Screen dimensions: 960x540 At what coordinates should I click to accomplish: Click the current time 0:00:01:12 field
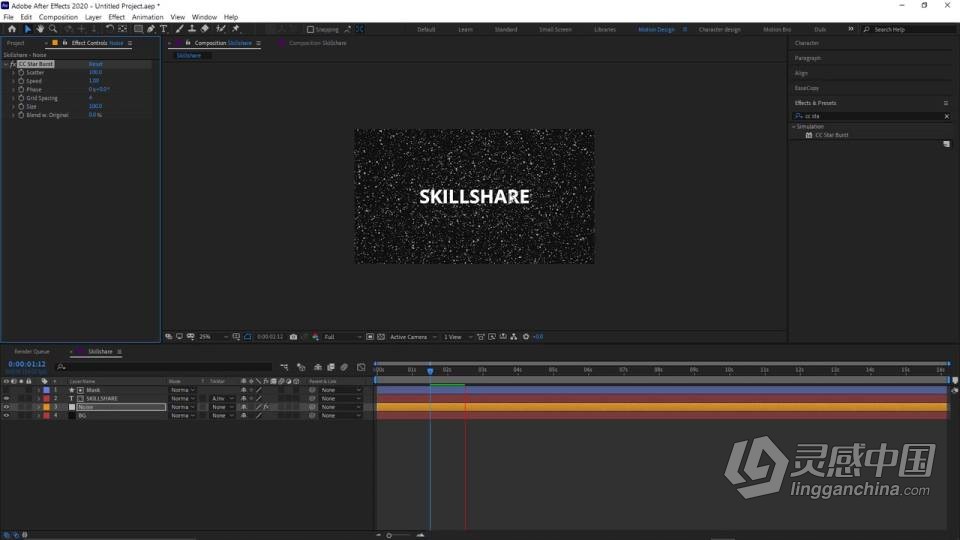pyautogui.click(x=27, y=364)
